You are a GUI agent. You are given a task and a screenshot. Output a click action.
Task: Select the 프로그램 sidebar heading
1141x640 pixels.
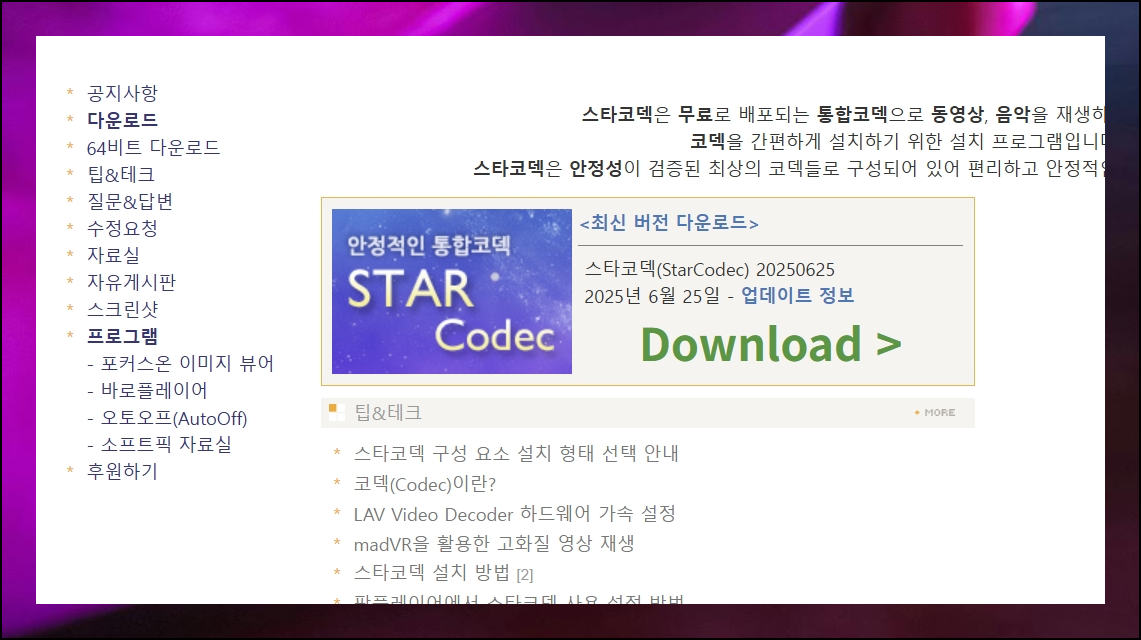(x=122, y=336)
